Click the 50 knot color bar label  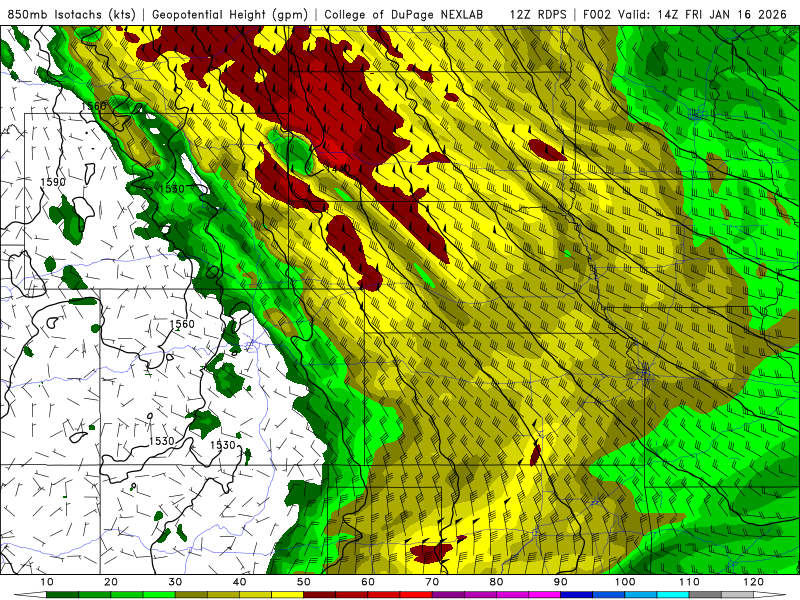click(304, 582)
